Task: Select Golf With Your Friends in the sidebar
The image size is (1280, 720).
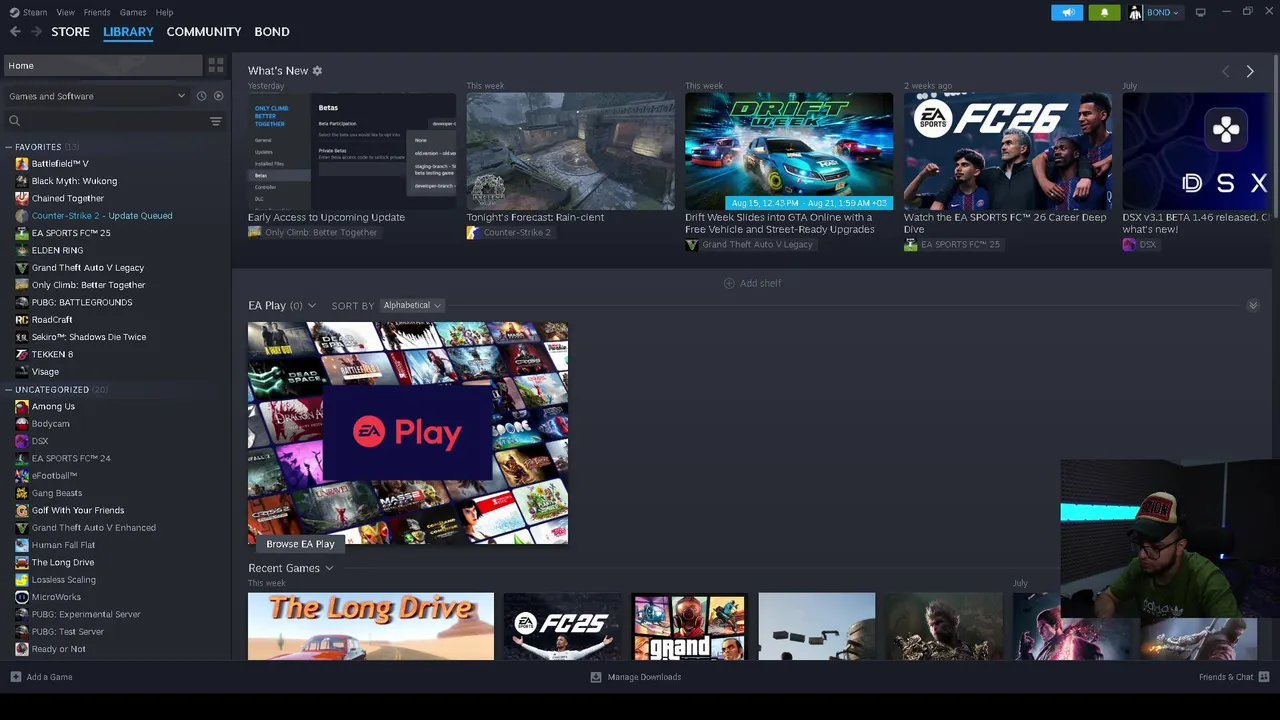Action: 78,510
